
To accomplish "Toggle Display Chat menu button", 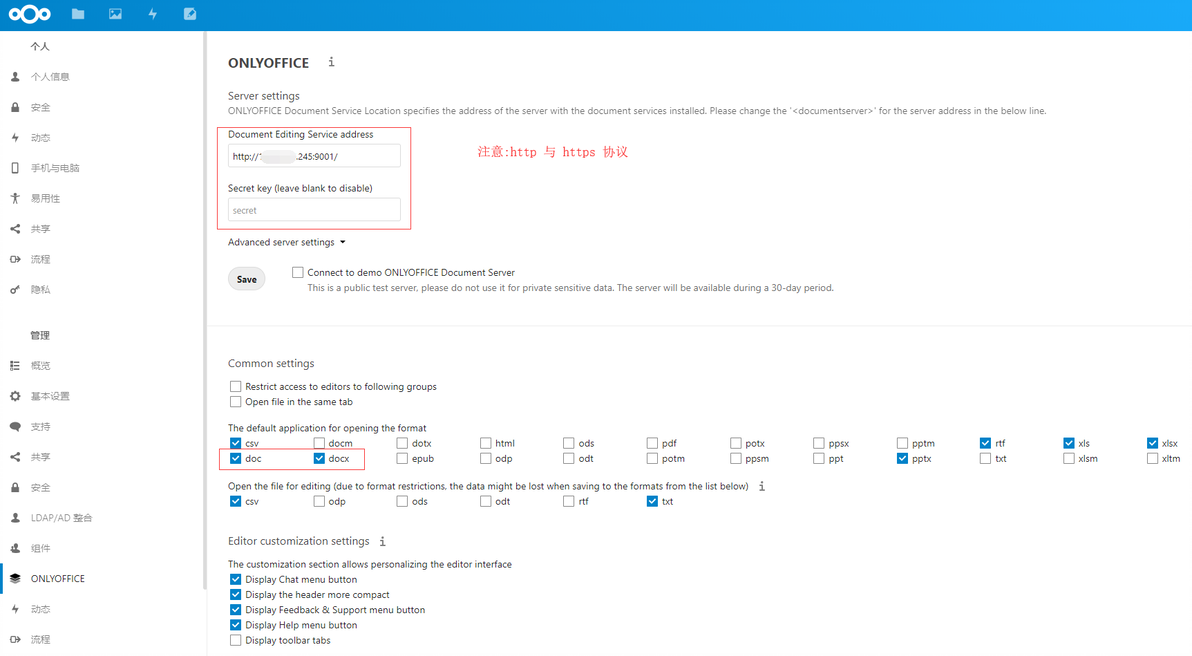I will 236,579.
